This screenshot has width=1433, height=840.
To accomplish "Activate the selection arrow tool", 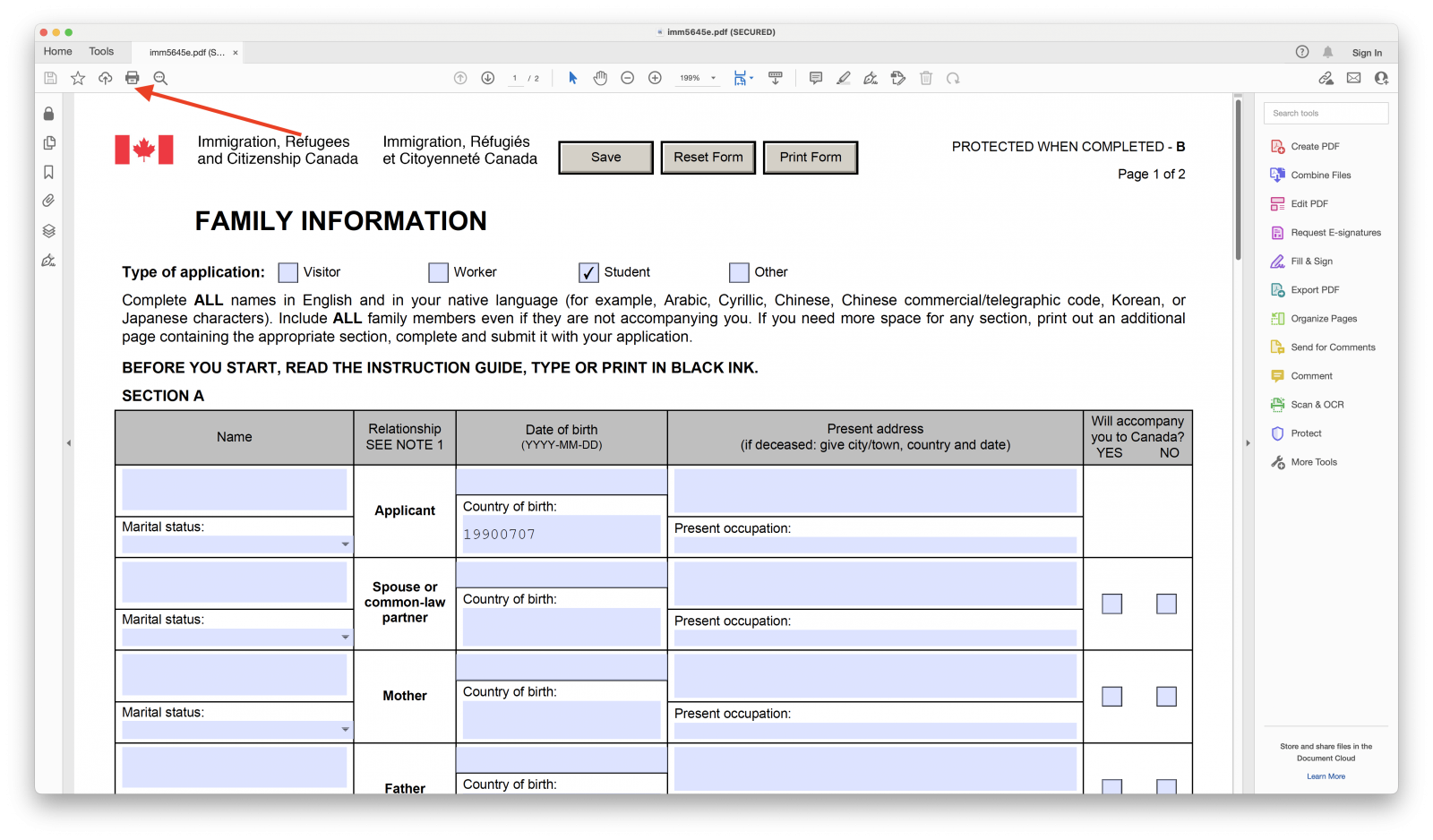I will click(x=573, y=78).
